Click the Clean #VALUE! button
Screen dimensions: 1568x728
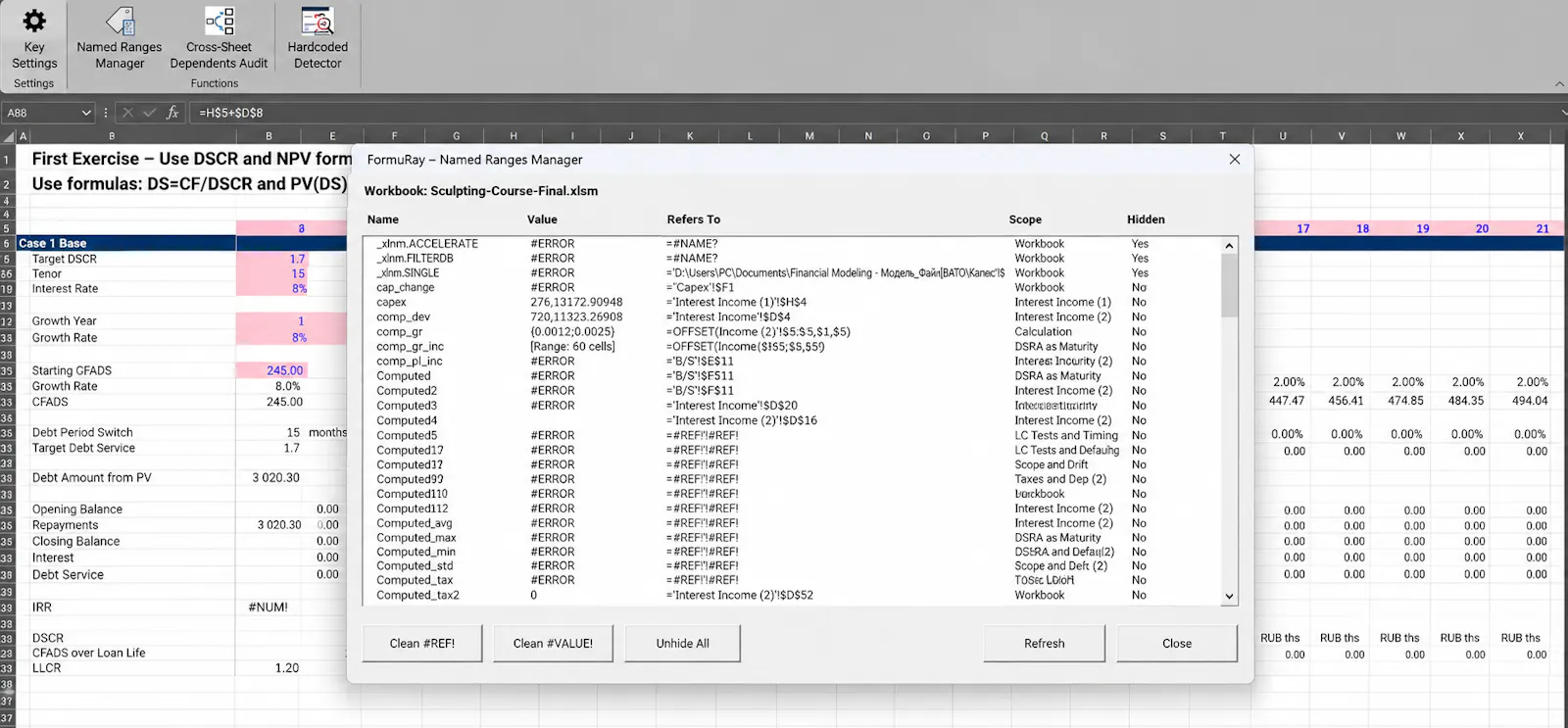click(553, 644)
